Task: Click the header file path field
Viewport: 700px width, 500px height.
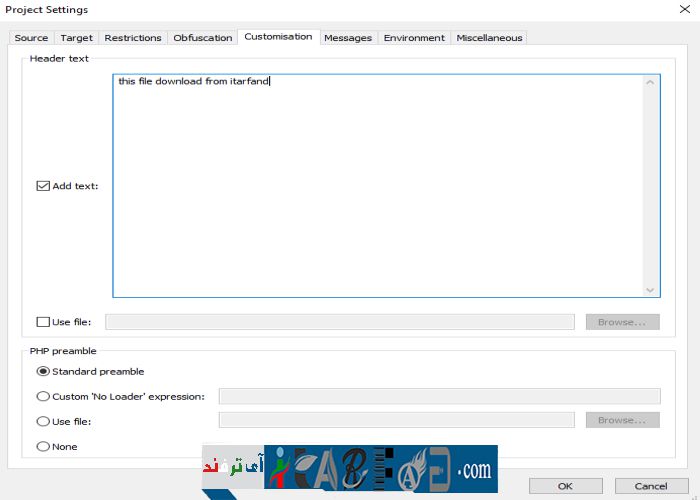Action: [340, 322]
